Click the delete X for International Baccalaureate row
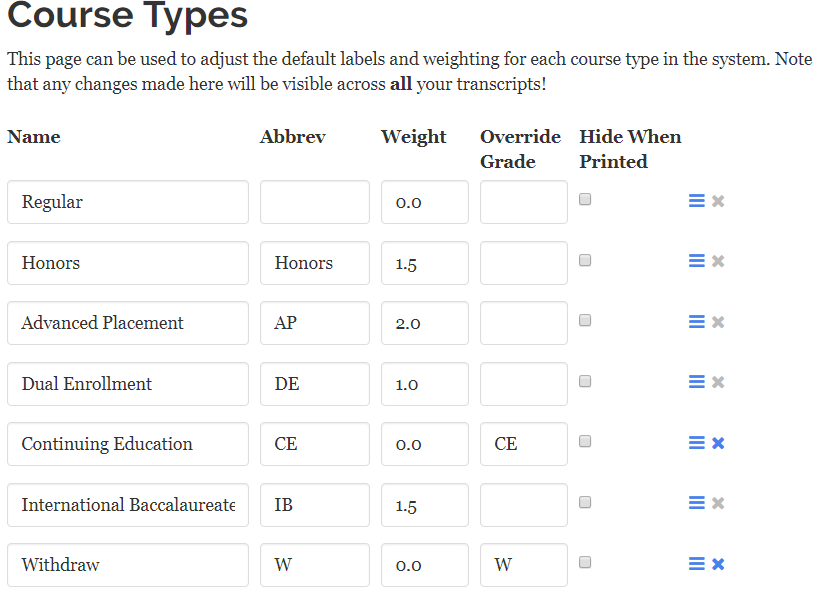 tap(718, 503)
